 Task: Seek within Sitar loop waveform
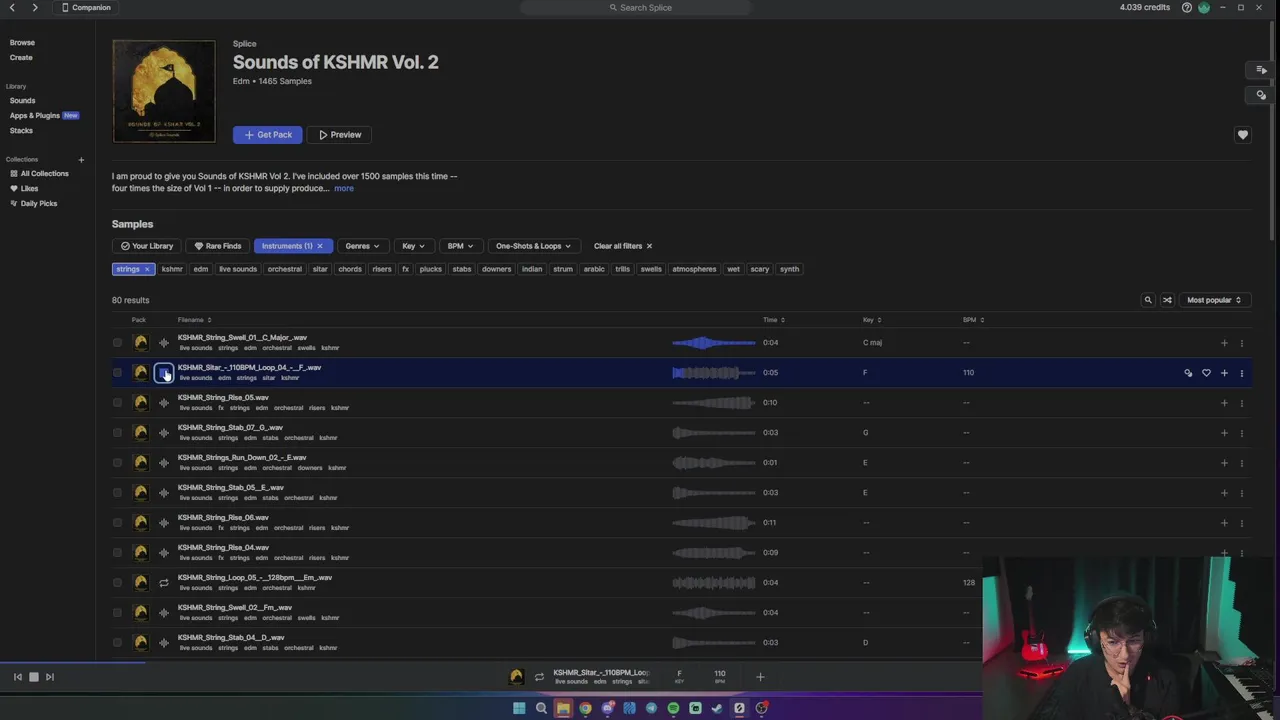click(x=714, y=373)
